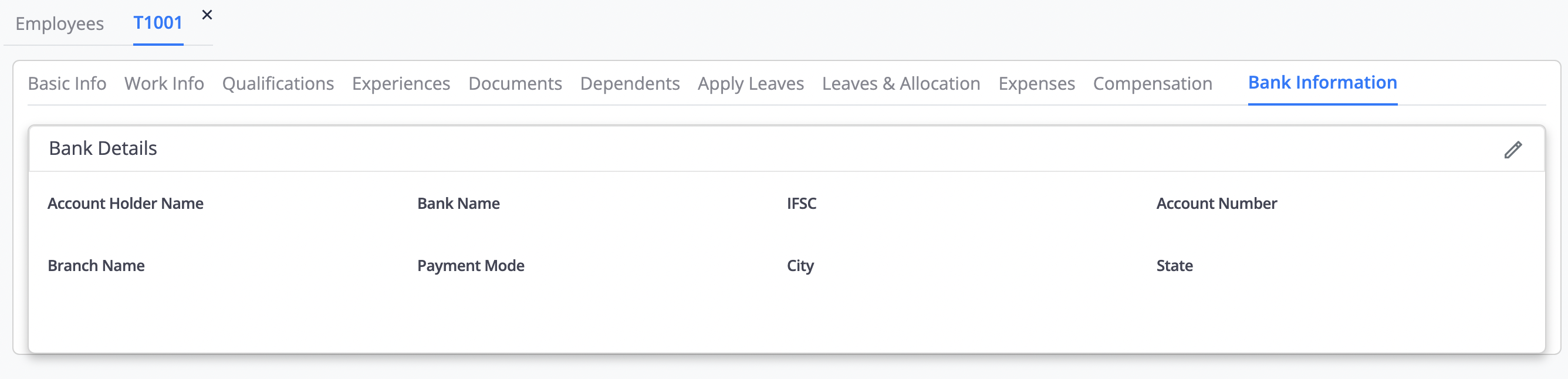This screenshot has height=379, width=1568.
Task: Click the Bank Details section header
Action: (103, 148)
